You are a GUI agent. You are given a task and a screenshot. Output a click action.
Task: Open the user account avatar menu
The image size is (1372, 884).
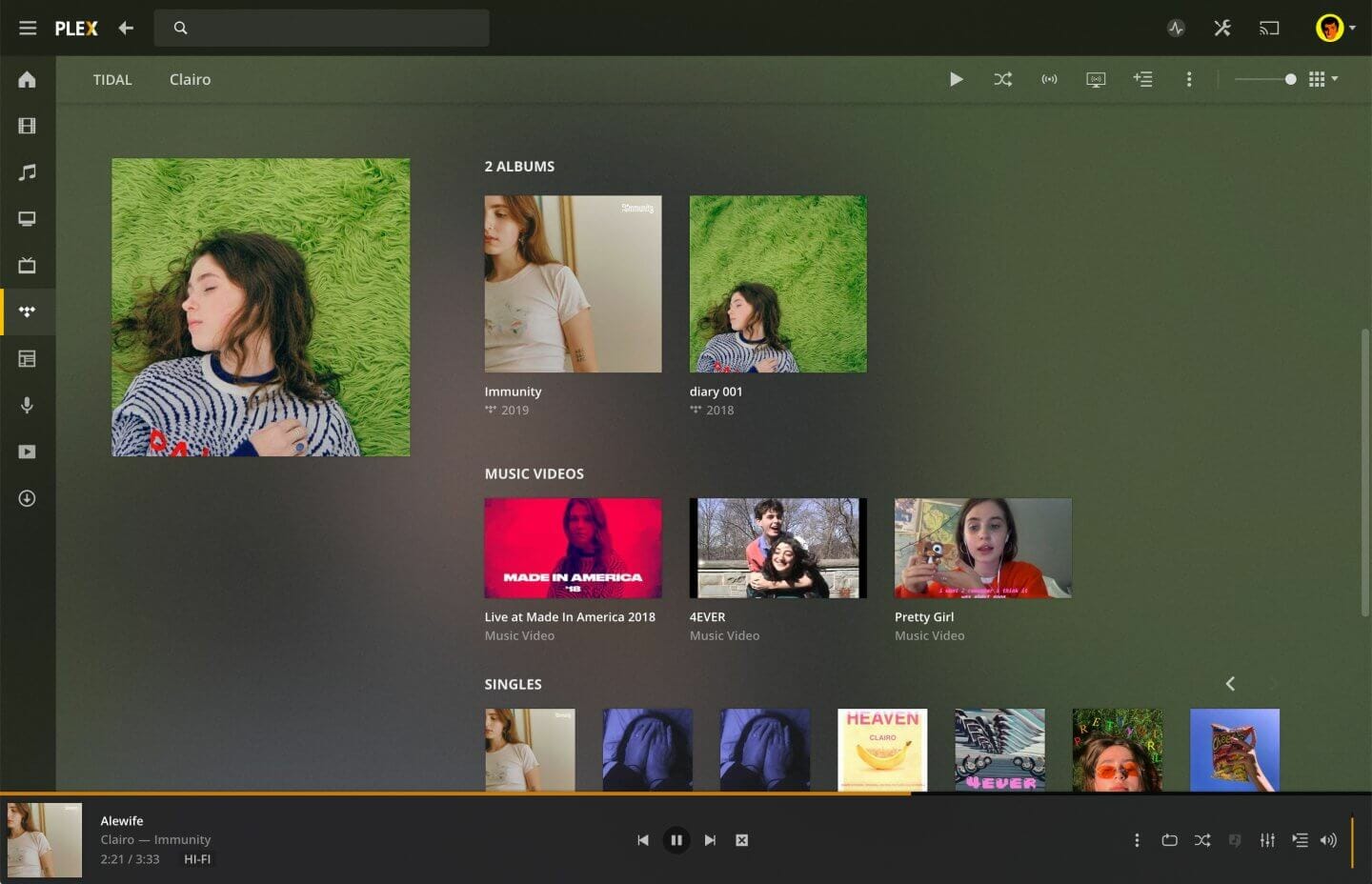tap(1335, 28)
